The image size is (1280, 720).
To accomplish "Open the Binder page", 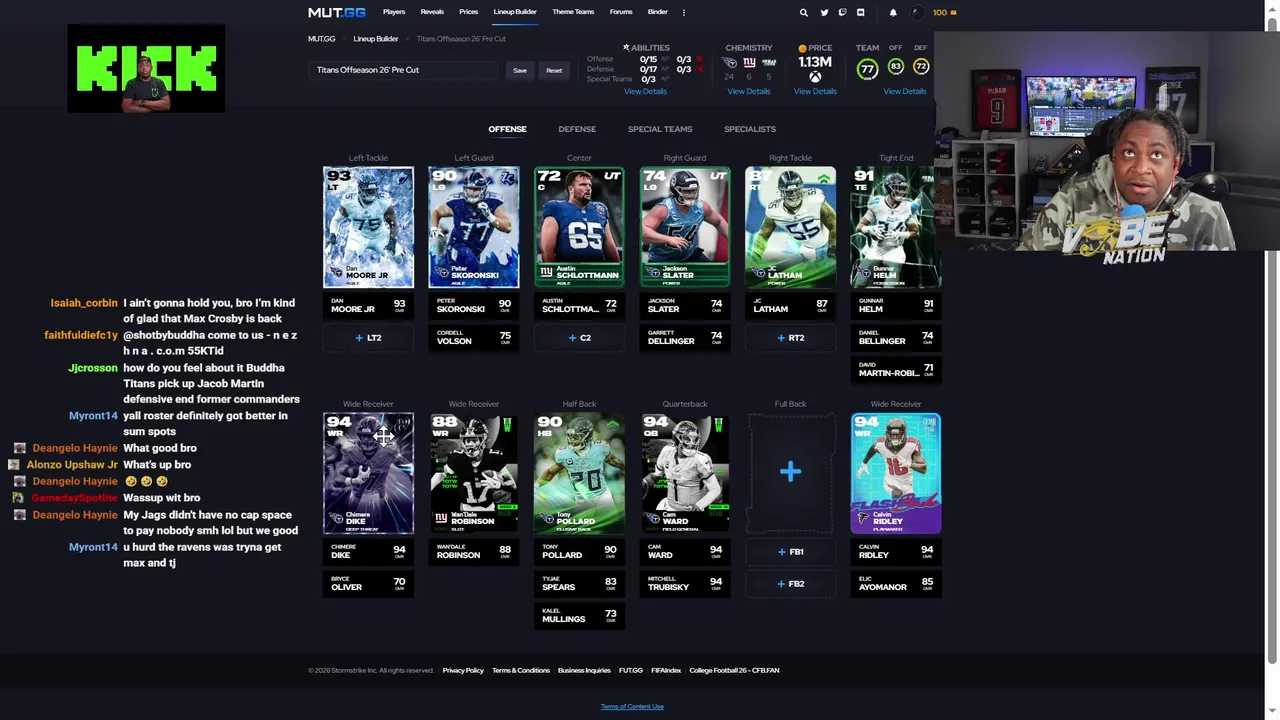I will pyautogui.click(x=657, y=12).
